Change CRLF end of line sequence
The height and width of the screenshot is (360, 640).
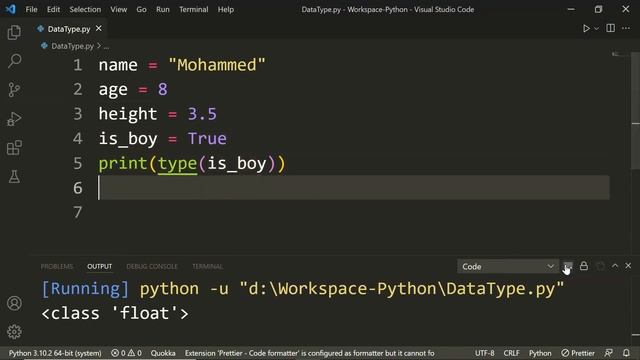coord(511,353)
